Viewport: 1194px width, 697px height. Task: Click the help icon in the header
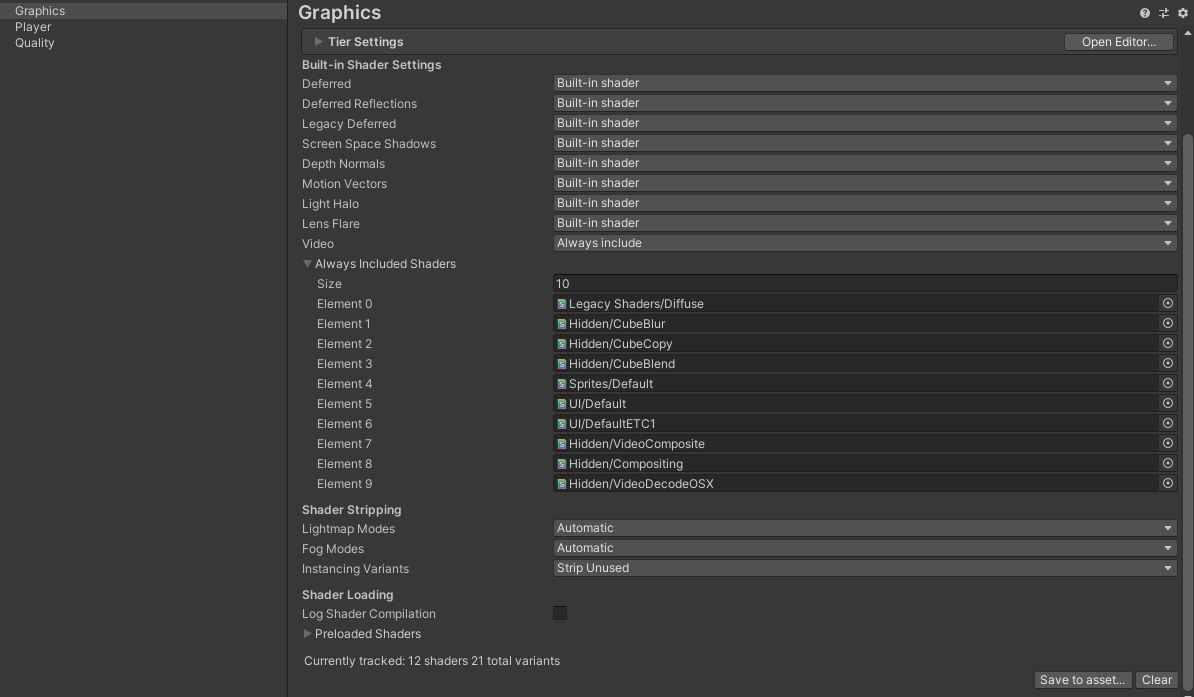point(1144,13)
